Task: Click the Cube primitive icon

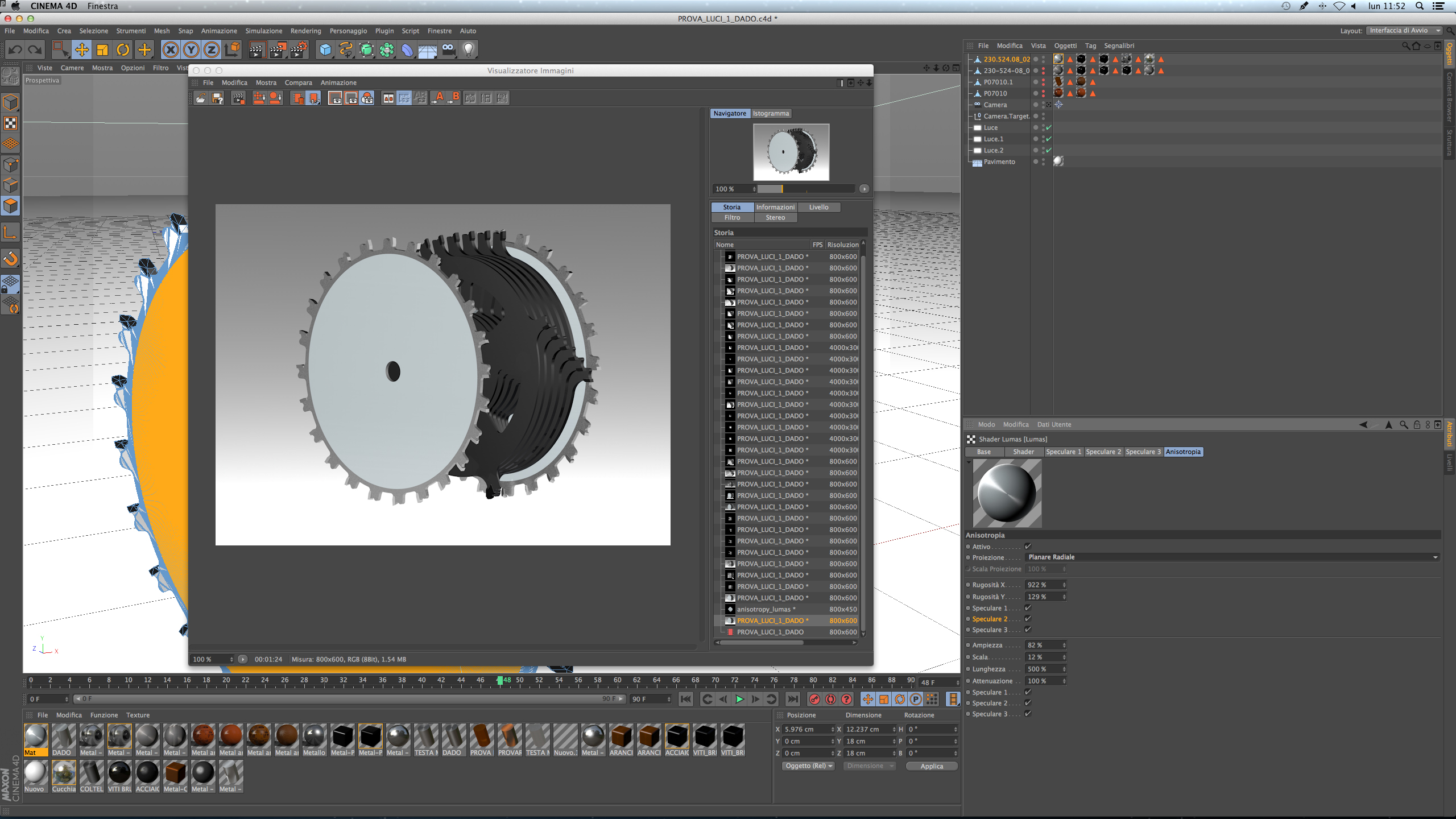Action: click(x=325, y=50)
